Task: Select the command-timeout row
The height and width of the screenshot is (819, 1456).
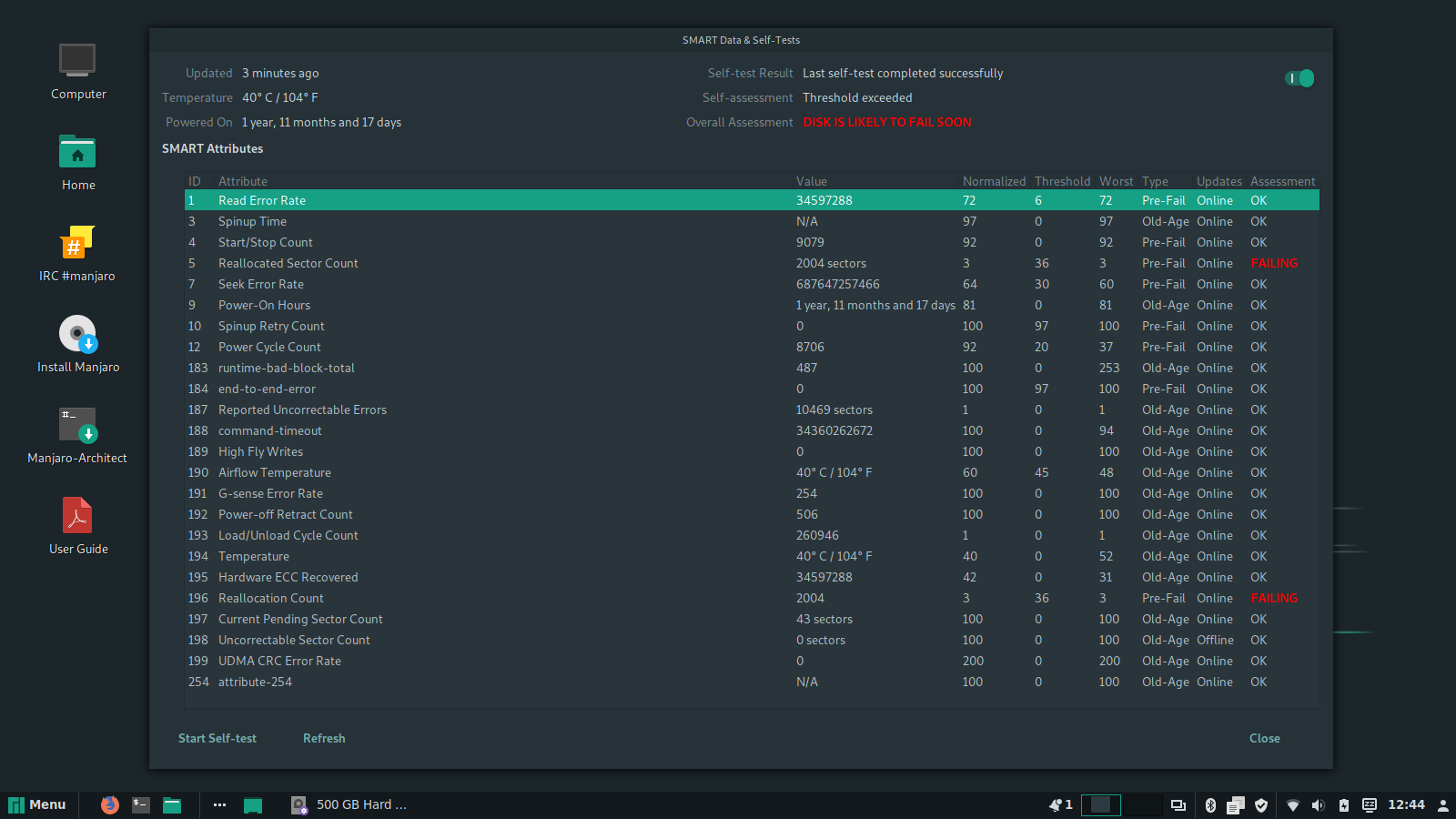Action: (x=752, y=430)
